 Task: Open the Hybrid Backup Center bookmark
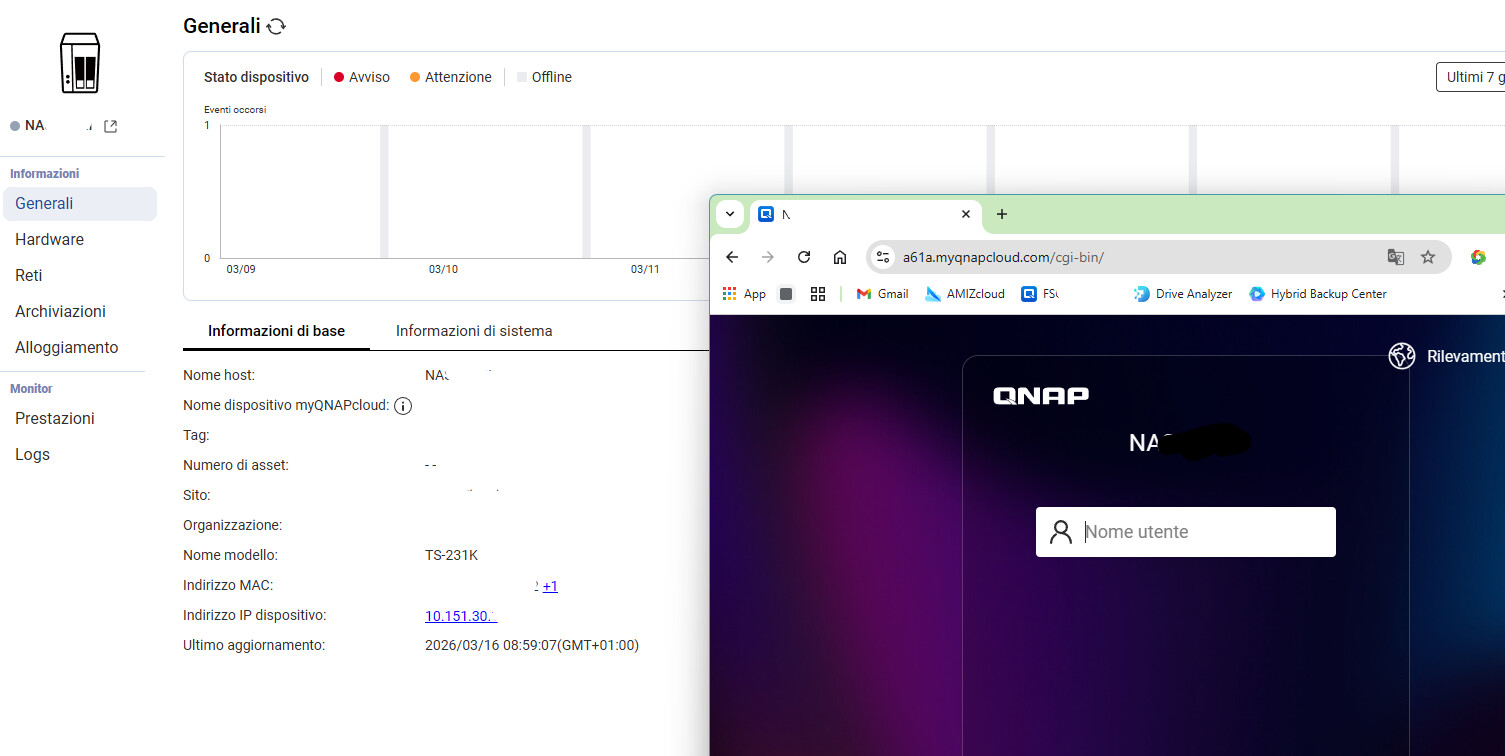click(x=1317, y=294)
